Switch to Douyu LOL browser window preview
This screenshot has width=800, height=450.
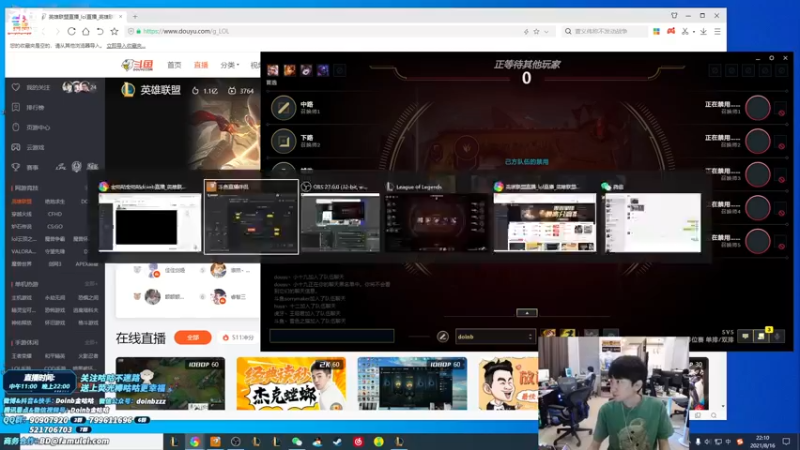tap(544, 222)
